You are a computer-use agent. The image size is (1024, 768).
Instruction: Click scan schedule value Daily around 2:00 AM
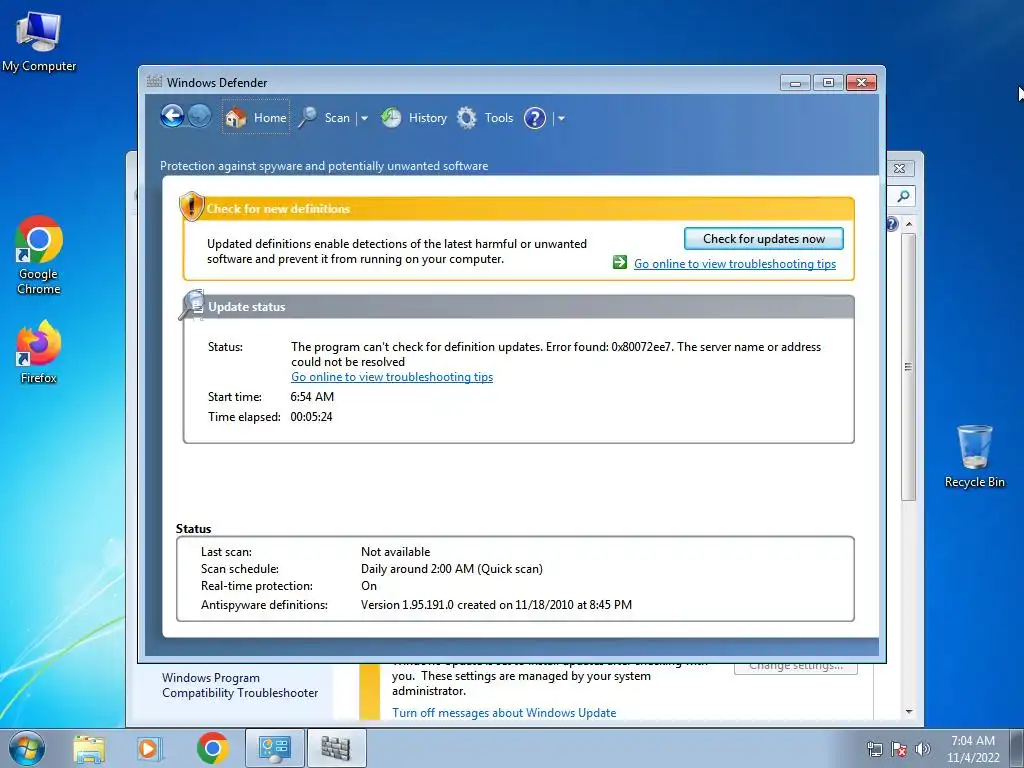(452, 569)
